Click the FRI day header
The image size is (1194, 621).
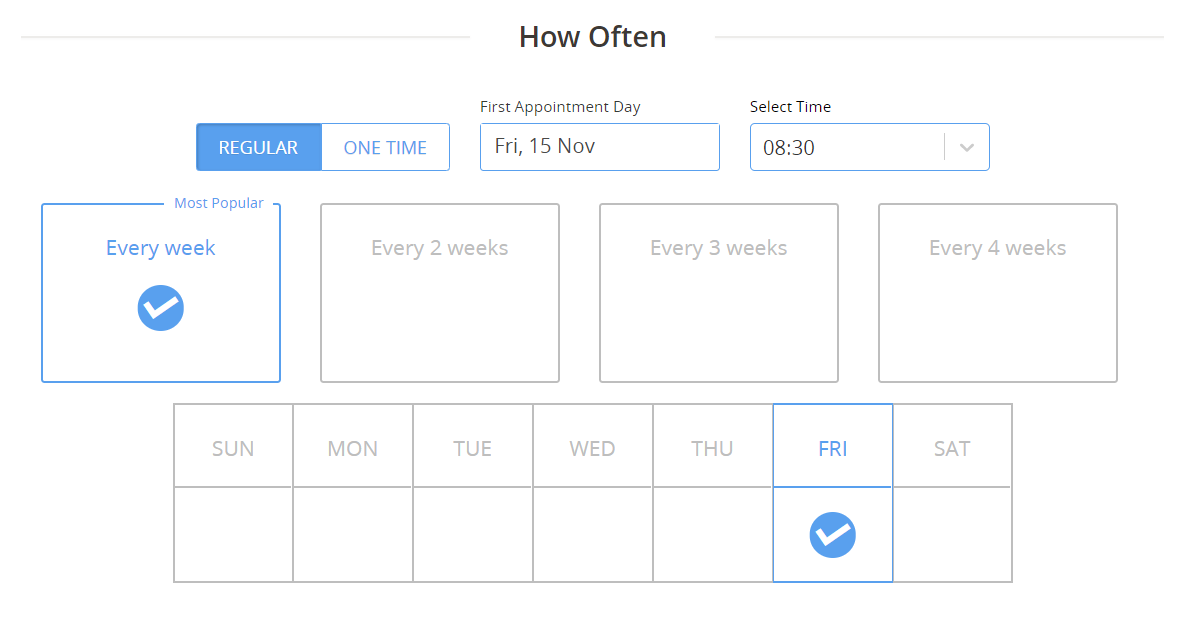point(832,446)
